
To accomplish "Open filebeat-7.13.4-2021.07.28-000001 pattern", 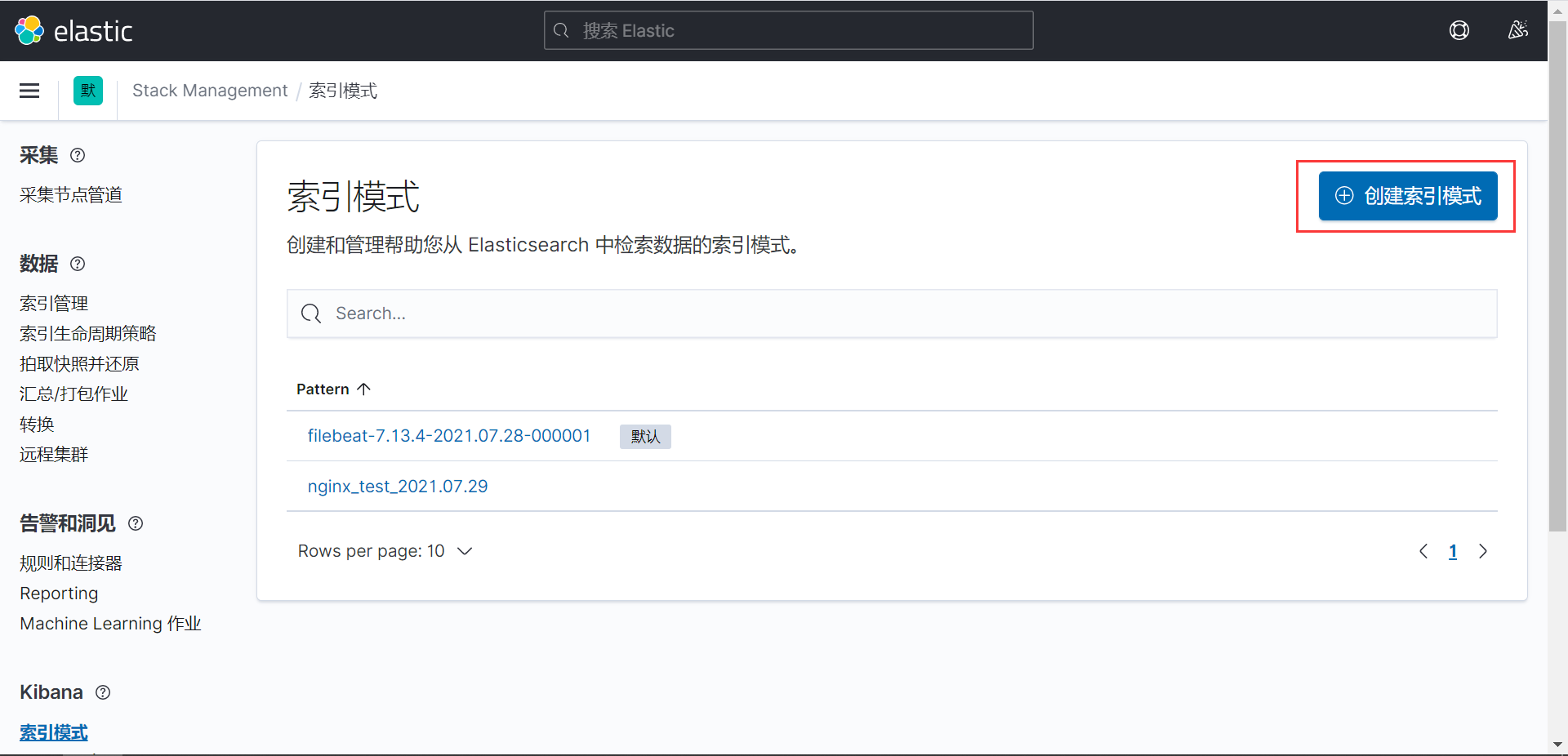I will tap(449, 436).
